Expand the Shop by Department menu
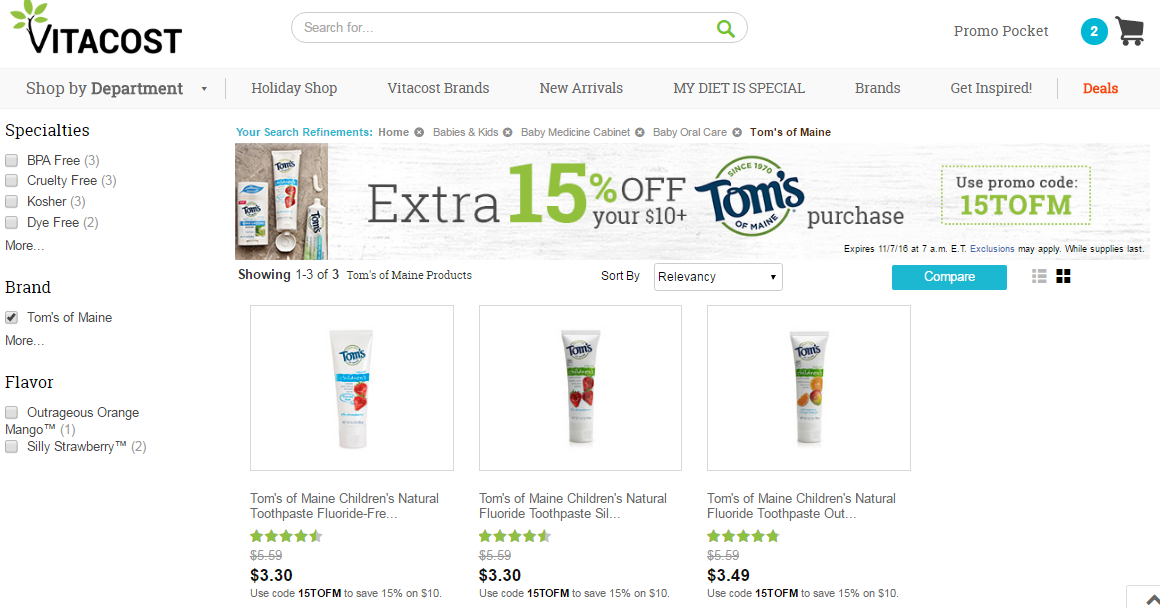1160x608 pixels. point(116,88)
